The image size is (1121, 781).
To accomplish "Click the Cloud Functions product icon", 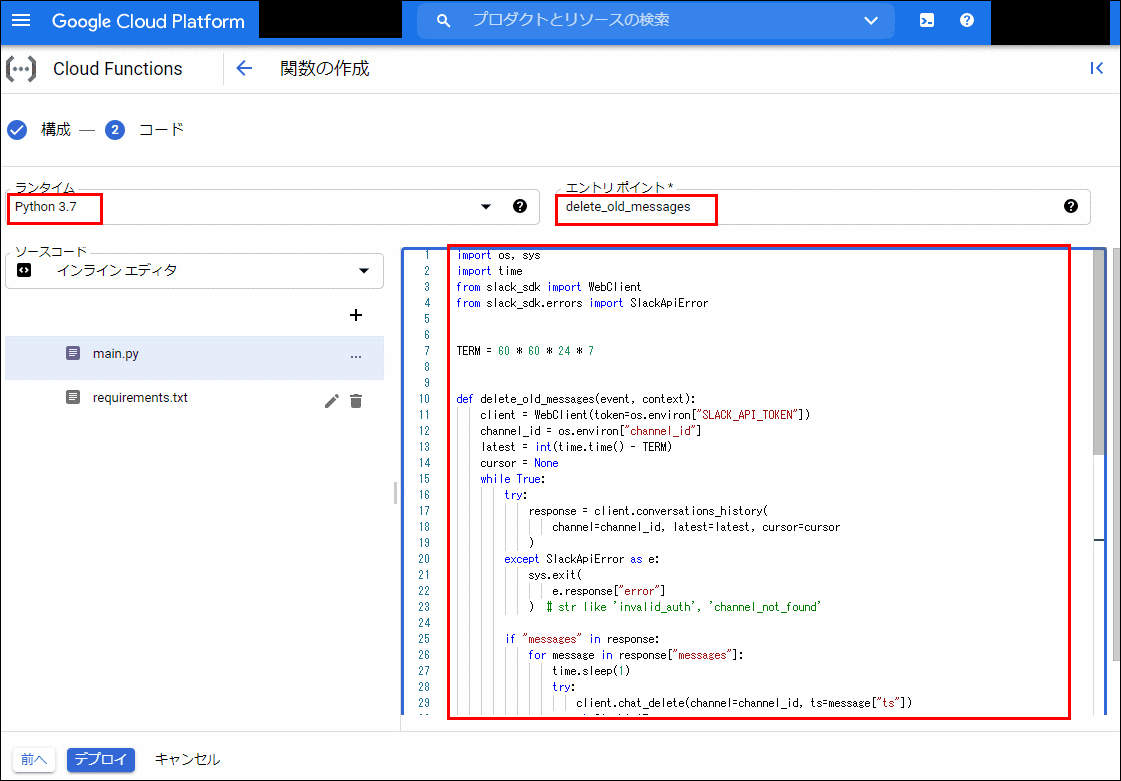I will (x=21, y=69).
